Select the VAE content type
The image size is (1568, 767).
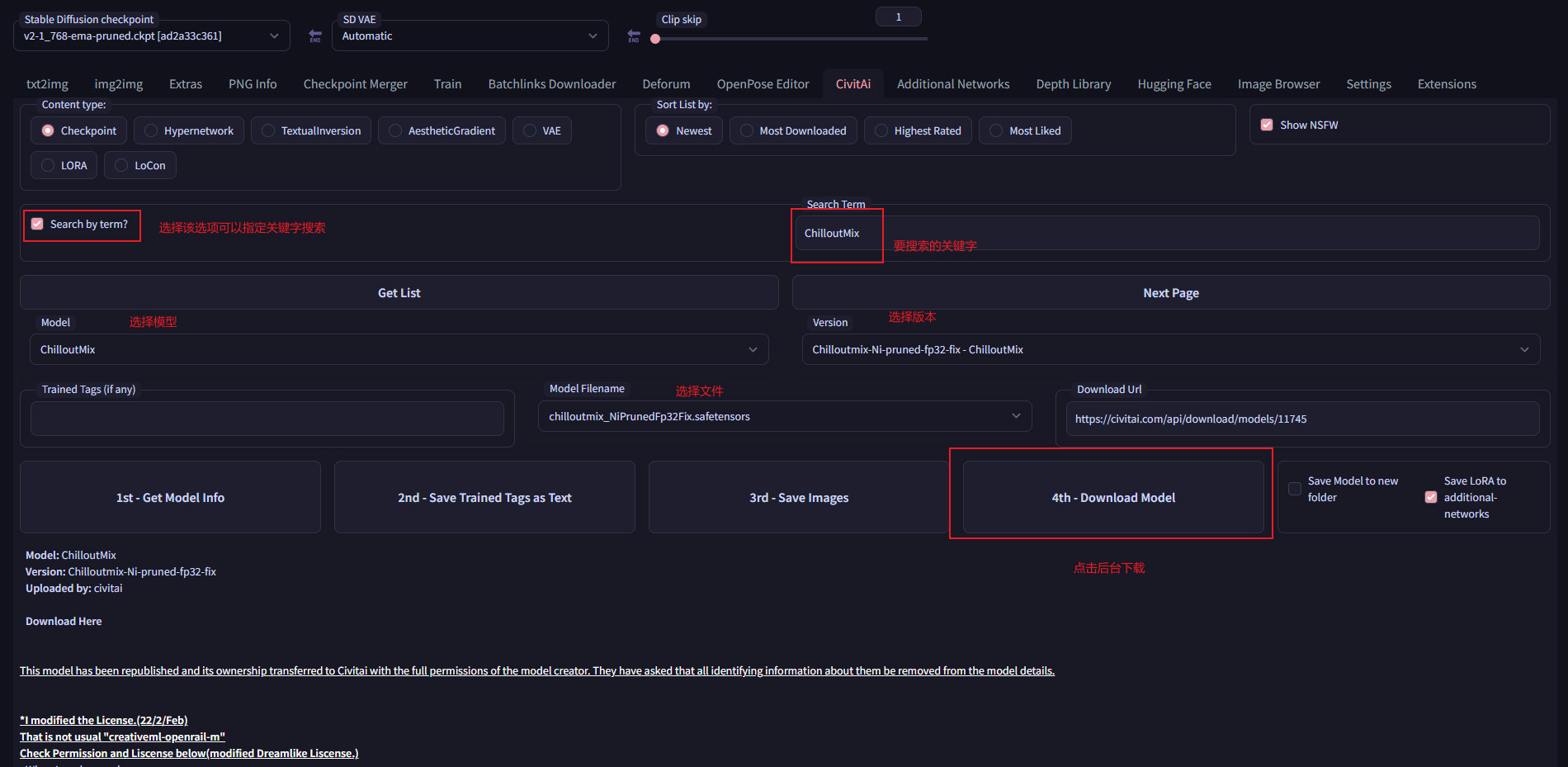[542, 130]
